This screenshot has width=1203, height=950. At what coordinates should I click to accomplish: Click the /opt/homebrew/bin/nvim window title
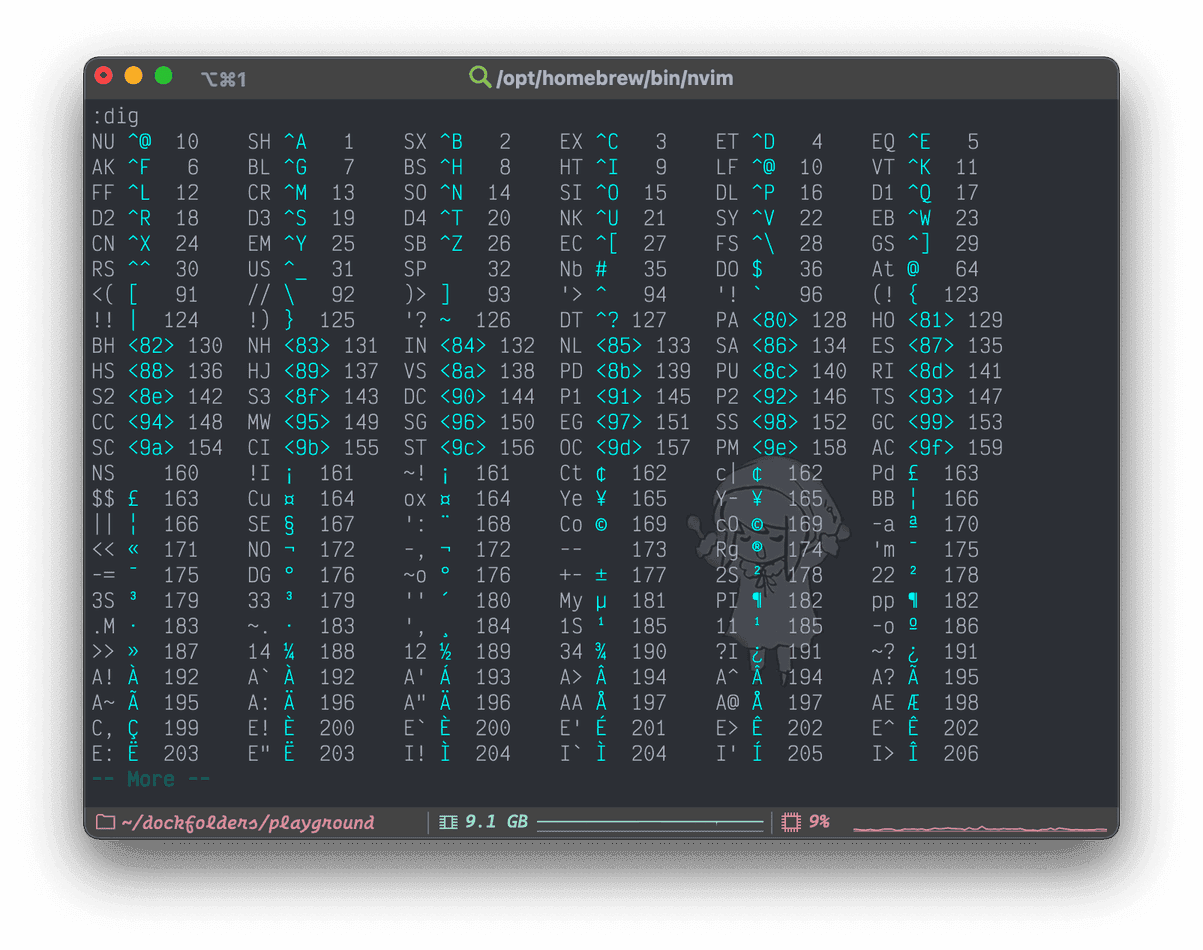point(614,78)
